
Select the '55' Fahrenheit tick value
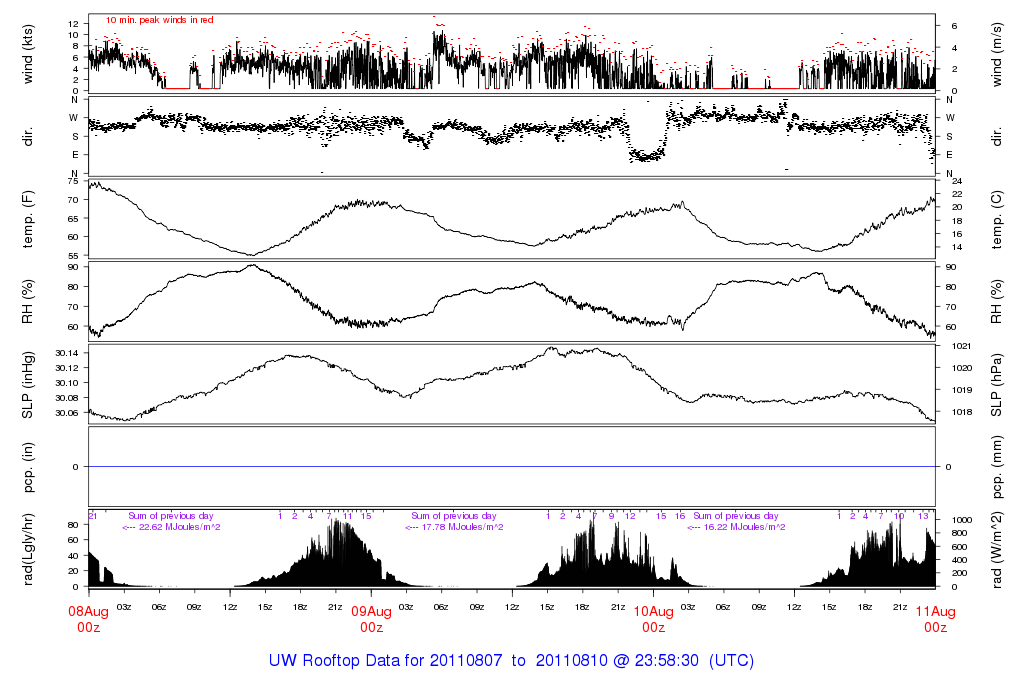click(72, 256)
